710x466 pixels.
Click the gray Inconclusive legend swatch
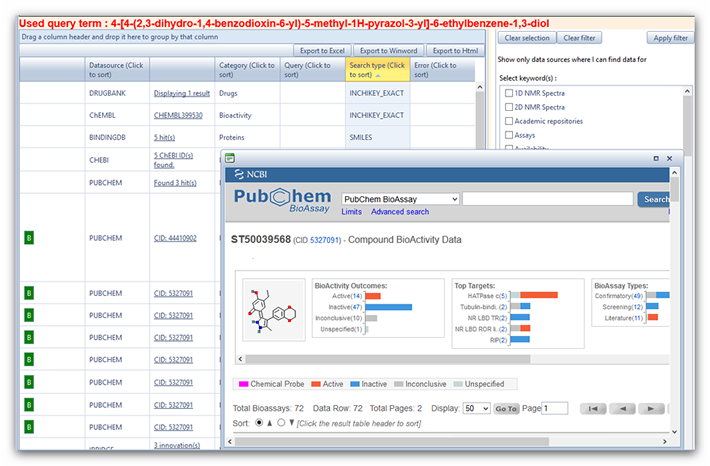click(x=398, y=384)
